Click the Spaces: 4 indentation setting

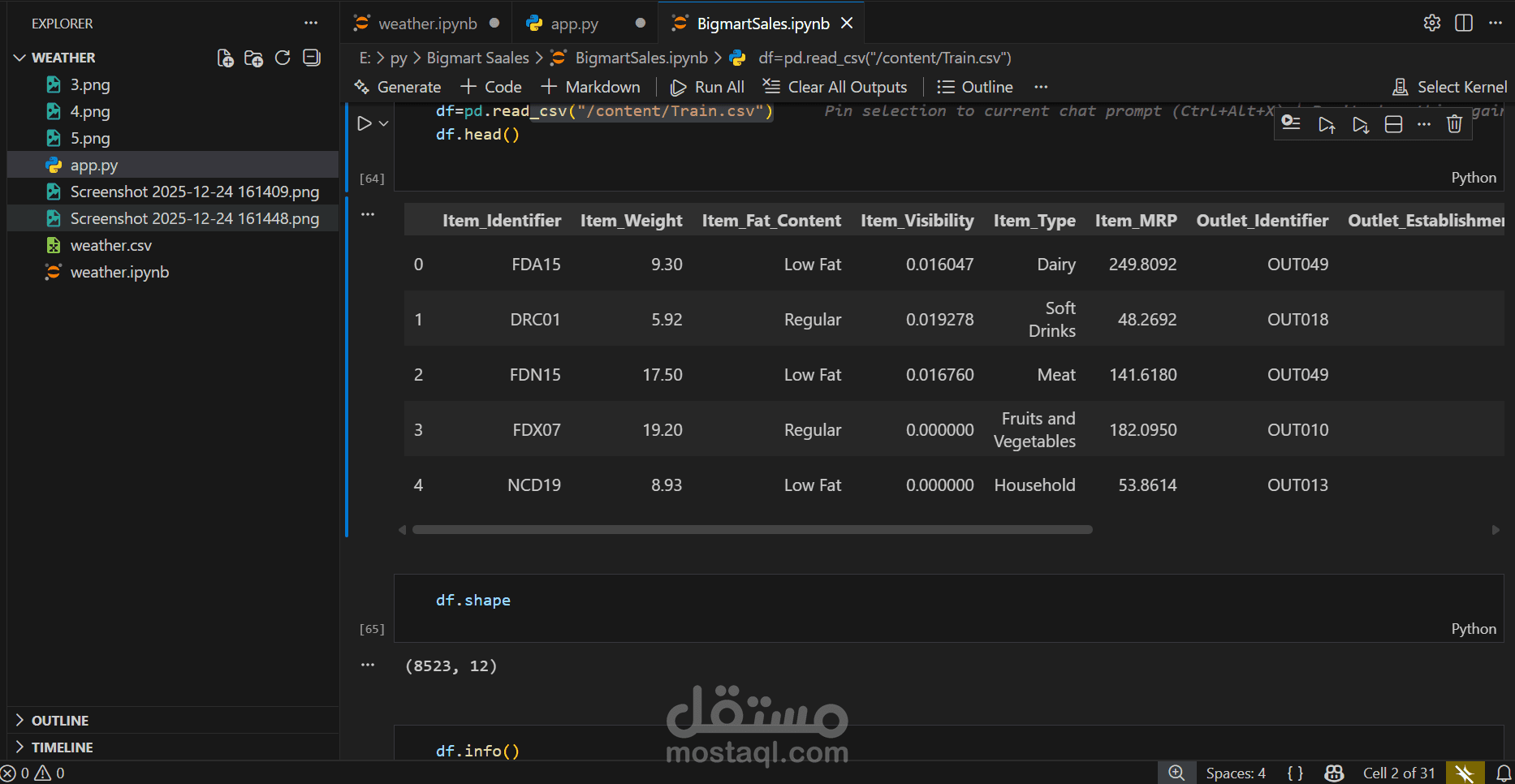coord(1236,773)
